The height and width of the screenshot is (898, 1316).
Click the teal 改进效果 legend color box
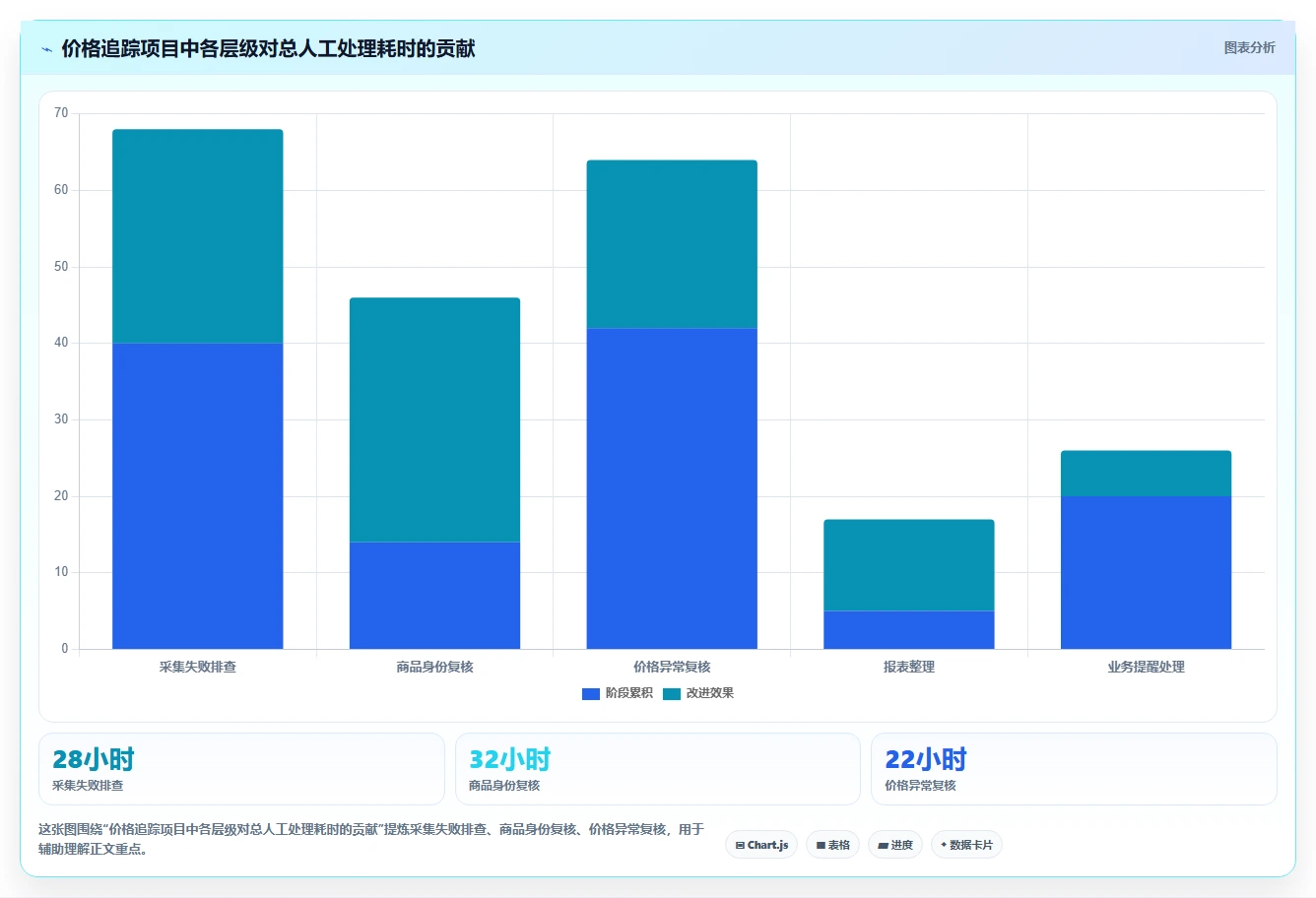tap(672, 694)
